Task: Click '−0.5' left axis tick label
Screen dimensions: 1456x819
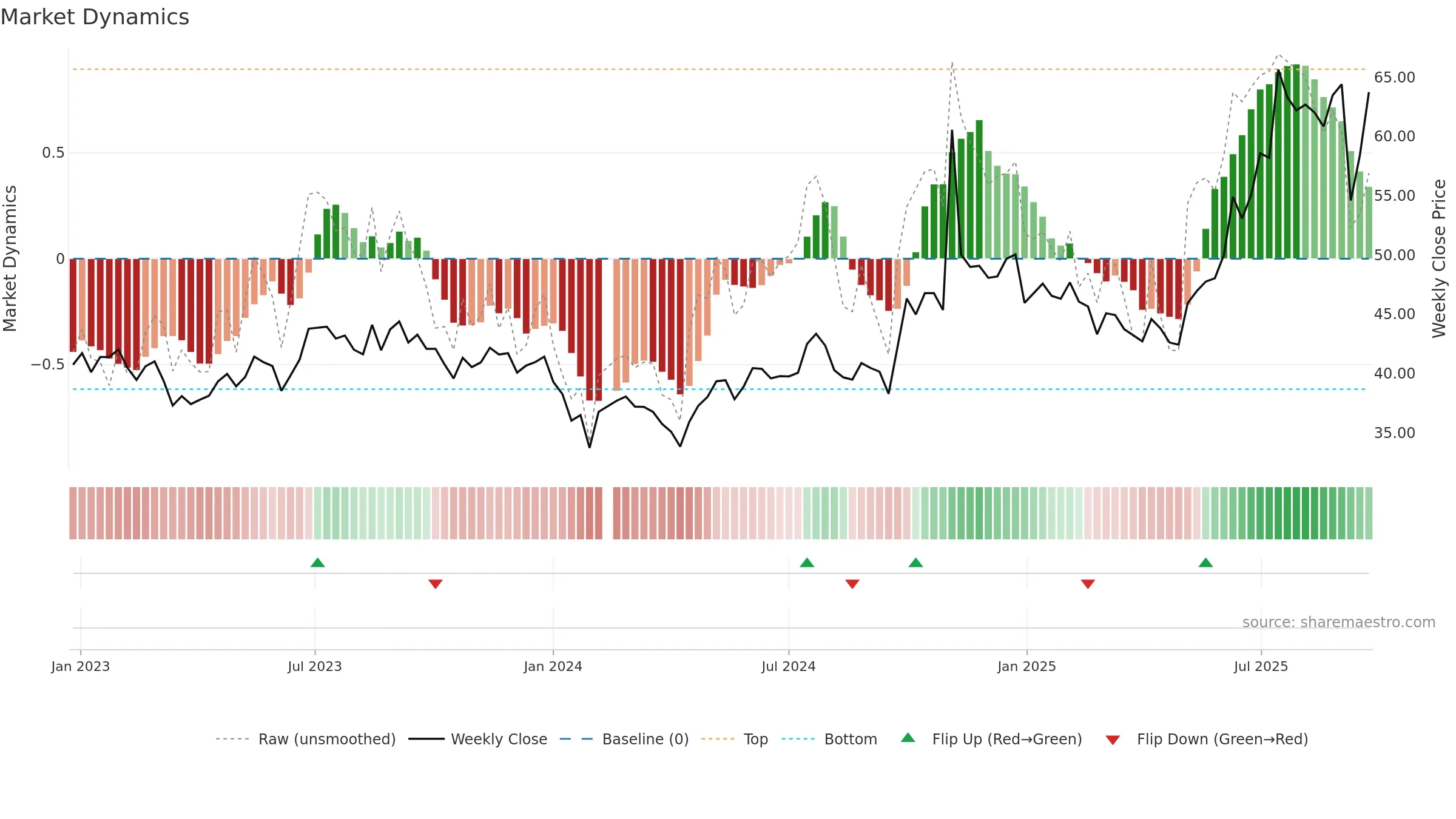Action: click(x=48, y=365)
